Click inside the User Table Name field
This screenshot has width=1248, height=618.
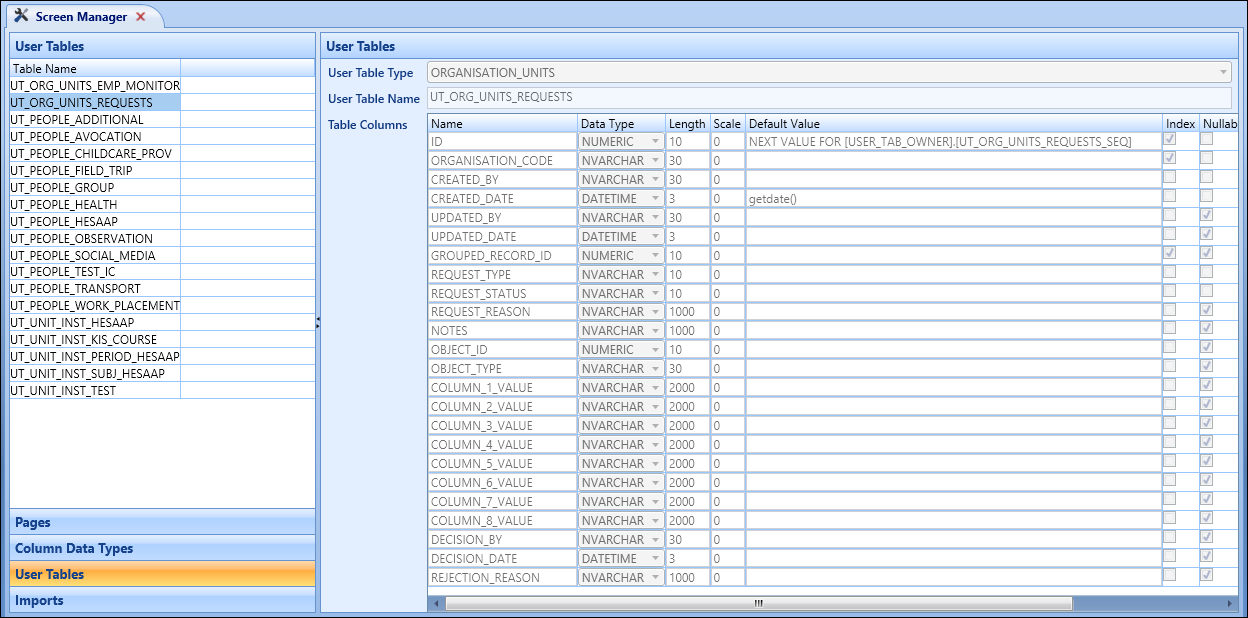(700, 97)
